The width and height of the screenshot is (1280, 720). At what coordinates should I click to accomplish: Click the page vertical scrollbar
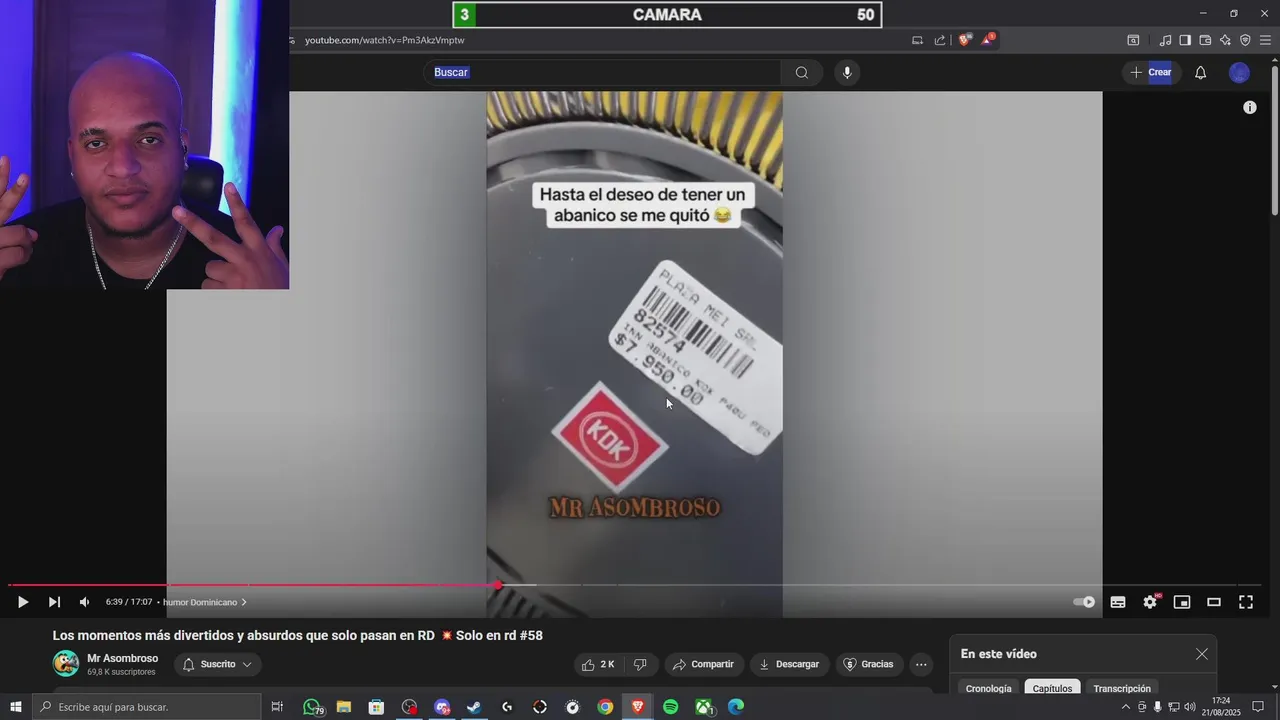pos(1274,140)
